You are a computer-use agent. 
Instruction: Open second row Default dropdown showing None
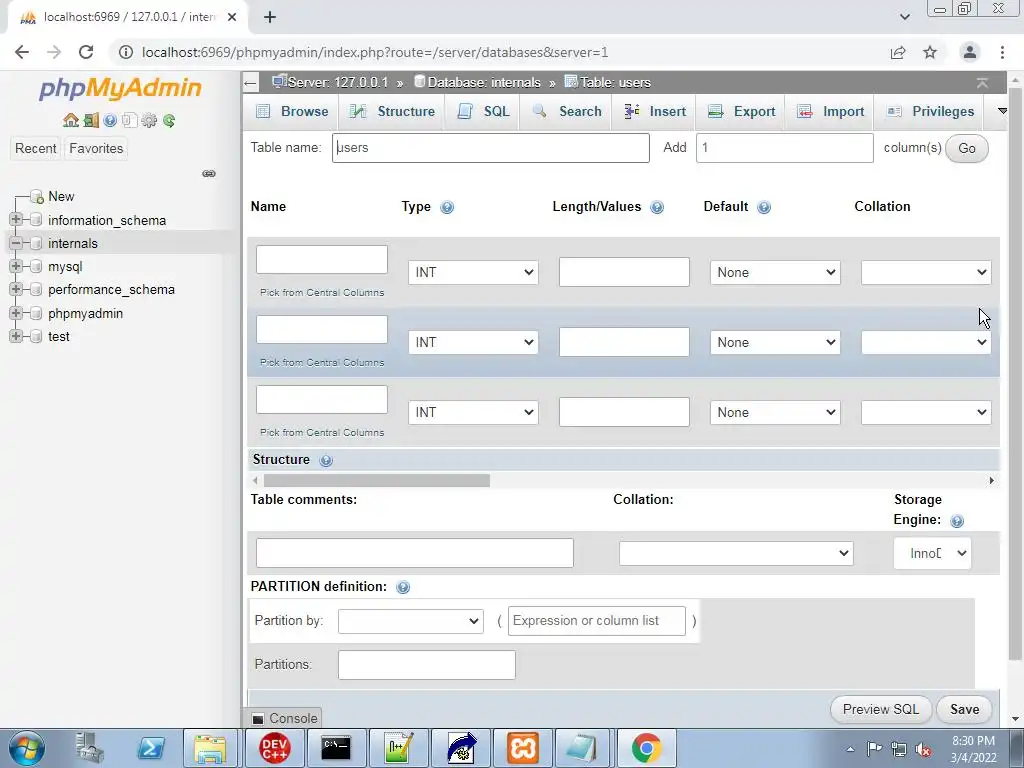(x=775, y=342)
